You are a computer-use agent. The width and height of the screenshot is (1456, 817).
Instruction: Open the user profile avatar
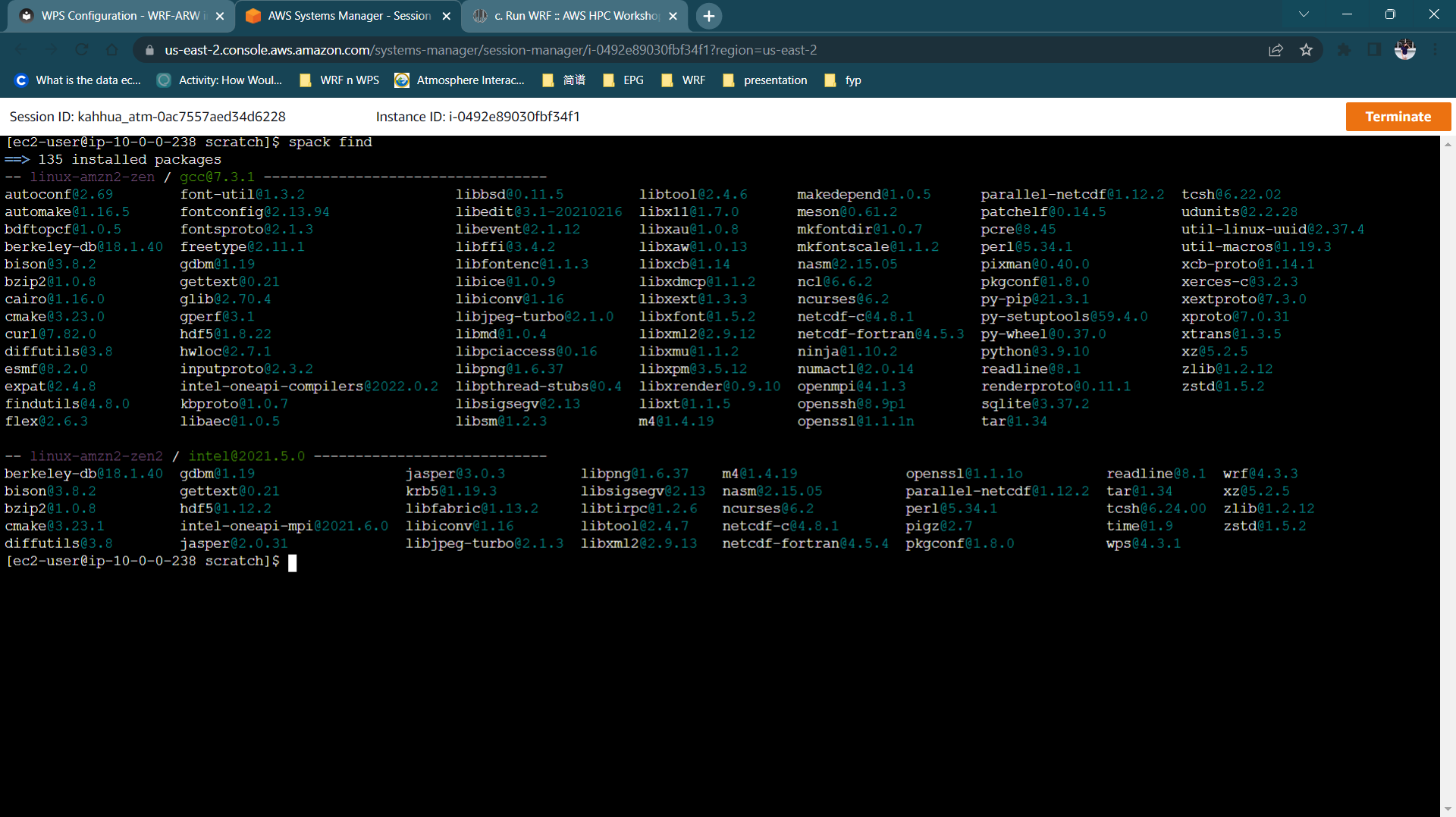[1404, 50]
